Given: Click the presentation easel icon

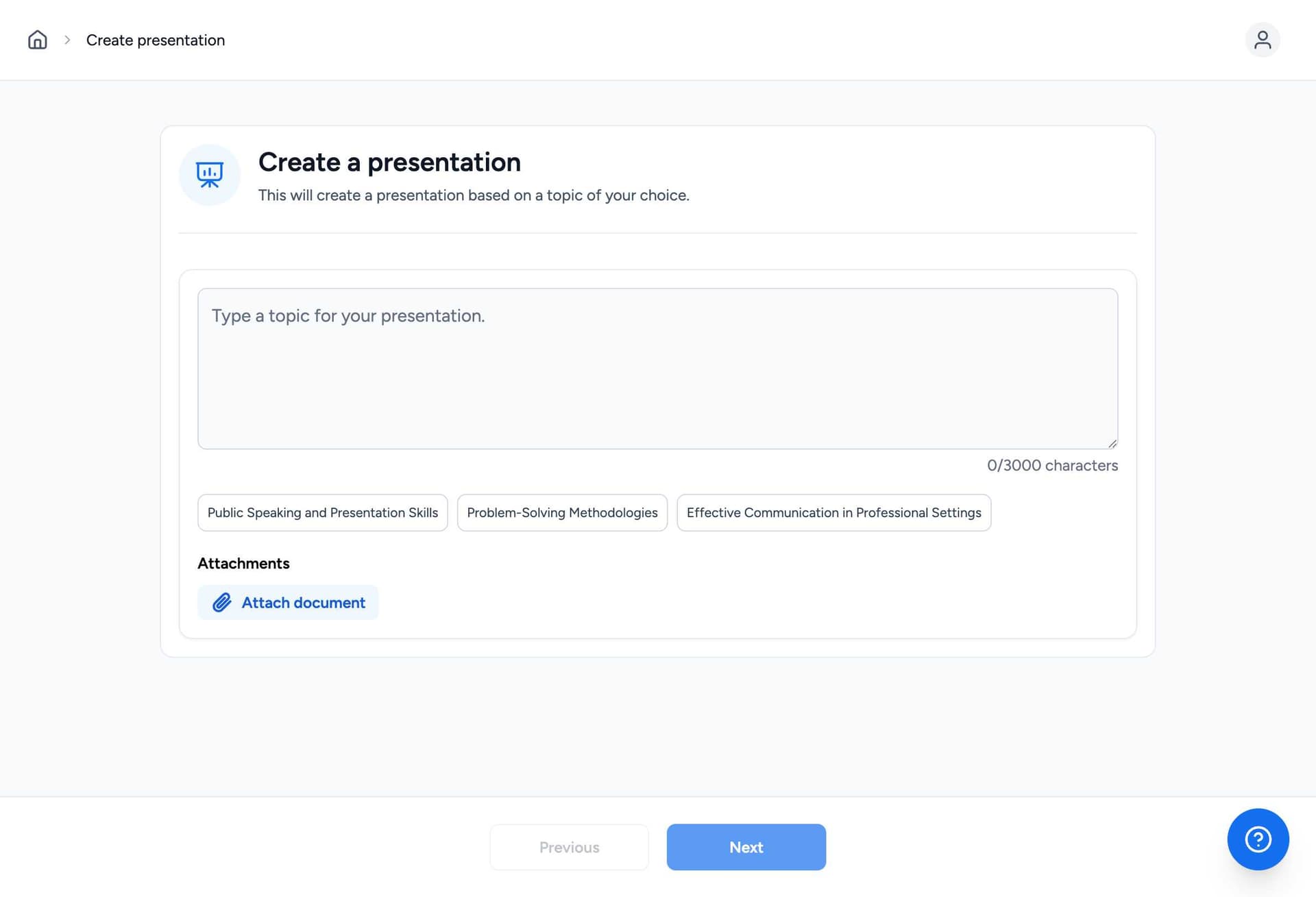Looking at the screenshot, I should pos(210,175).
